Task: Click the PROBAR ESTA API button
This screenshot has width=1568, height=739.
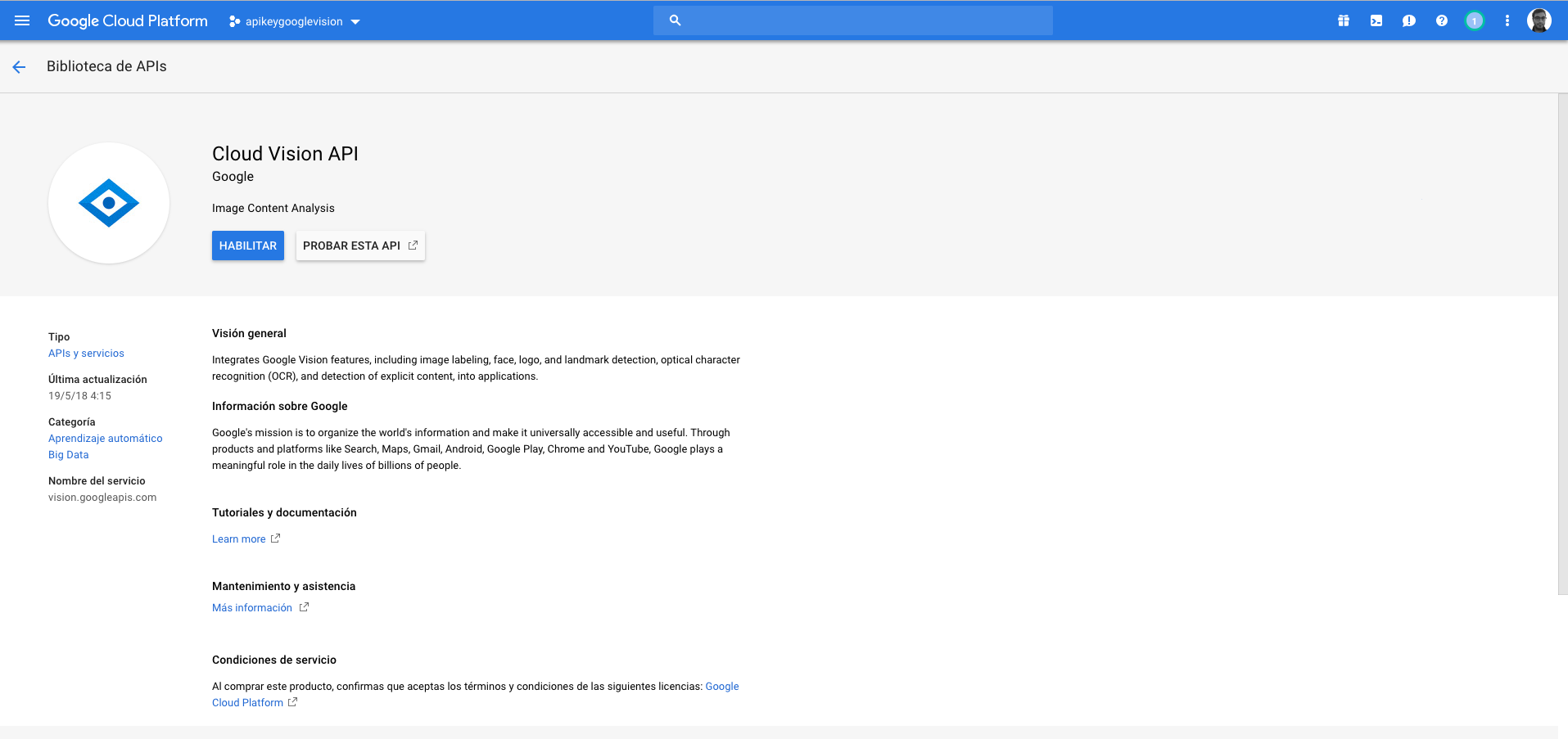Action: [x=360, y=246]
